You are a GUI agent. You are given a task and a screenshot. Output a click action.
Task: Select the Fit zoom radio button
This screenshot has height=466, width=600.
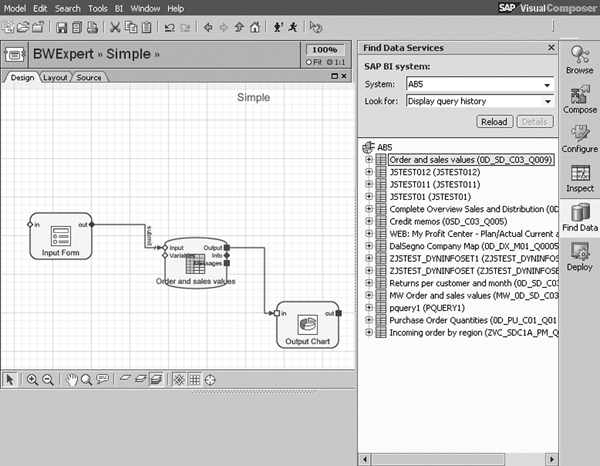tap(309, 61)
